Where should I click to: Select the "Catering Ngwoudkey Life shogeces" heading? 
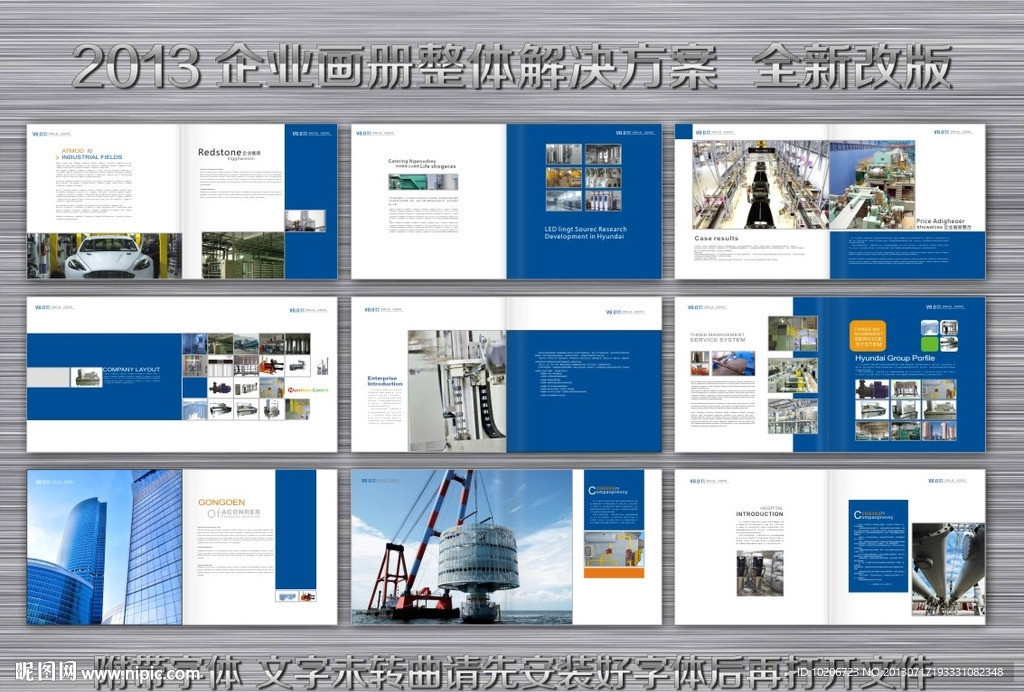tap(422, 164)
